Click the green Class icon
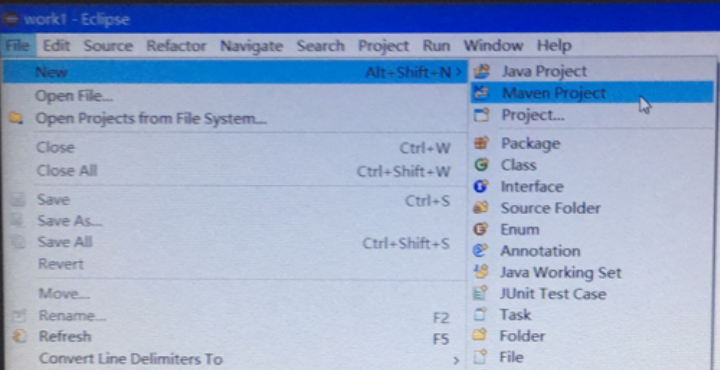Image resolution: width=720 pixels, height=370 pixels. tap(481, 165)
